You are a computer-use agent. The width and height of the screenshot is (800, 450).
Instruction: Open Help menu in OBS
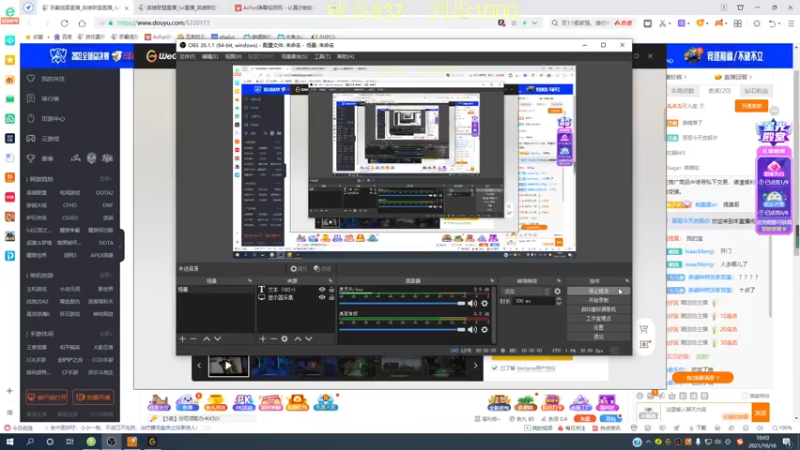click(345, 57)
